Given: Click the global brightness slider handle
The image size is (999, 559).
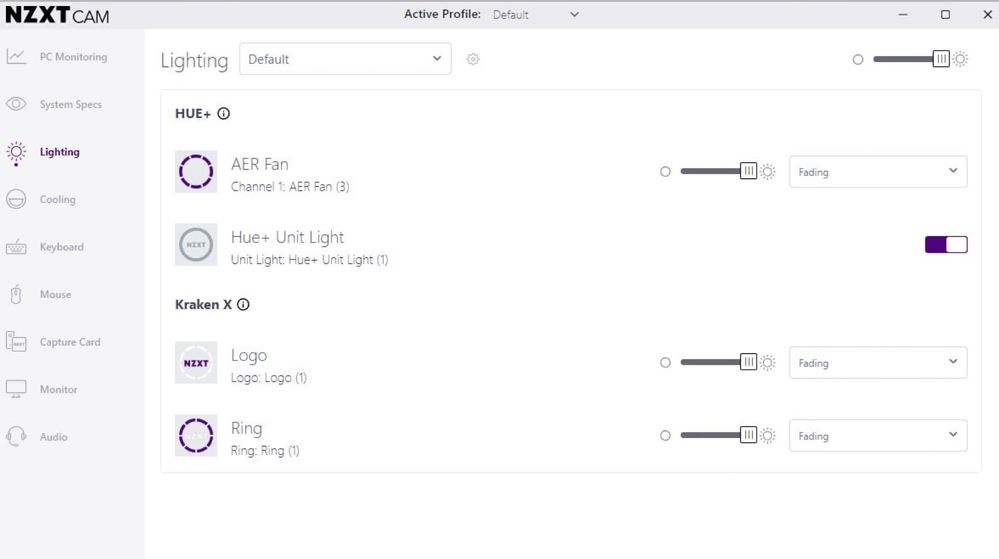Looking at the screenshot, I should coord(941,59).
